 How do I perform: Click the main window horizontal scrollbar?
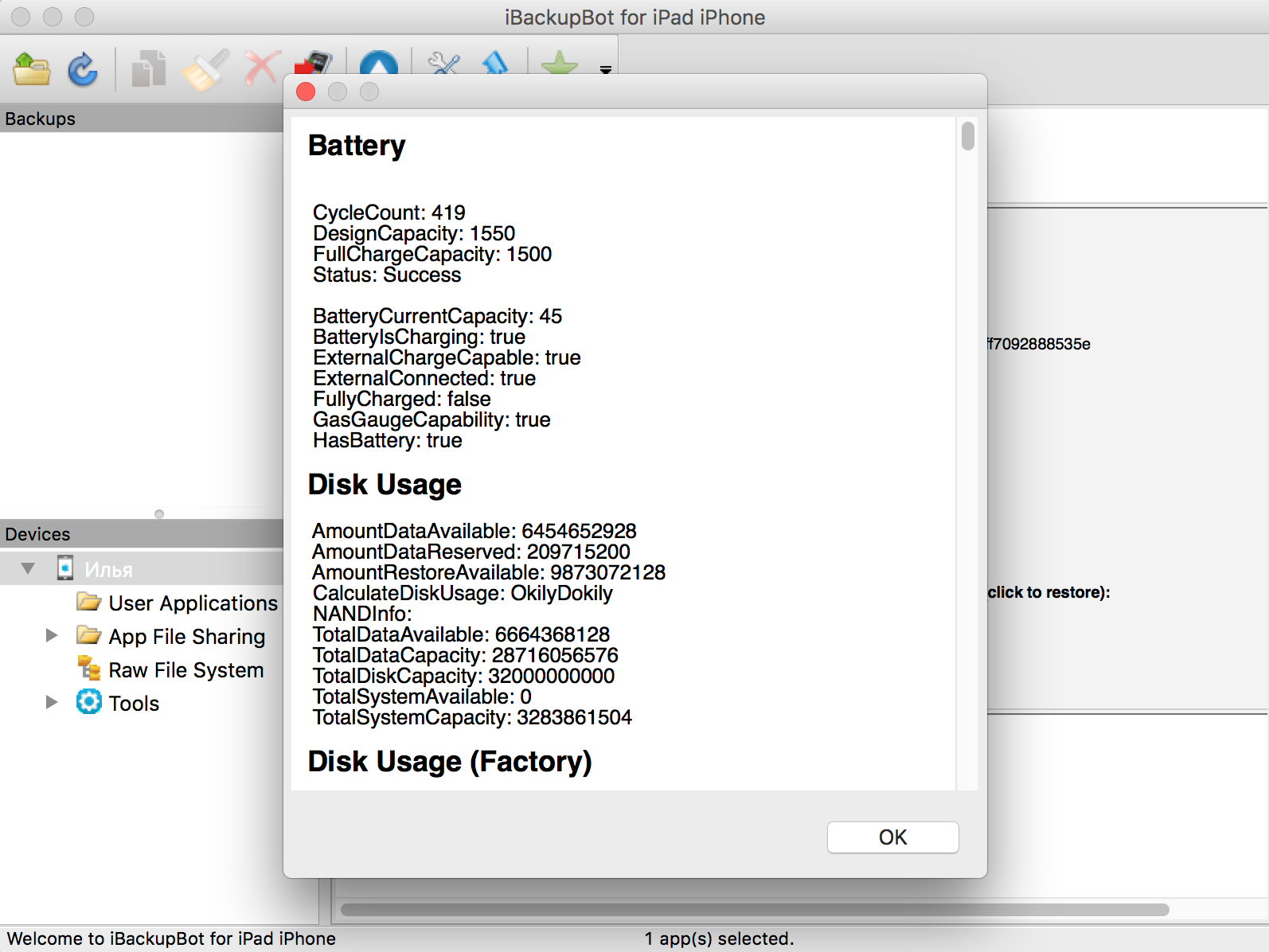tap(755, 909)
